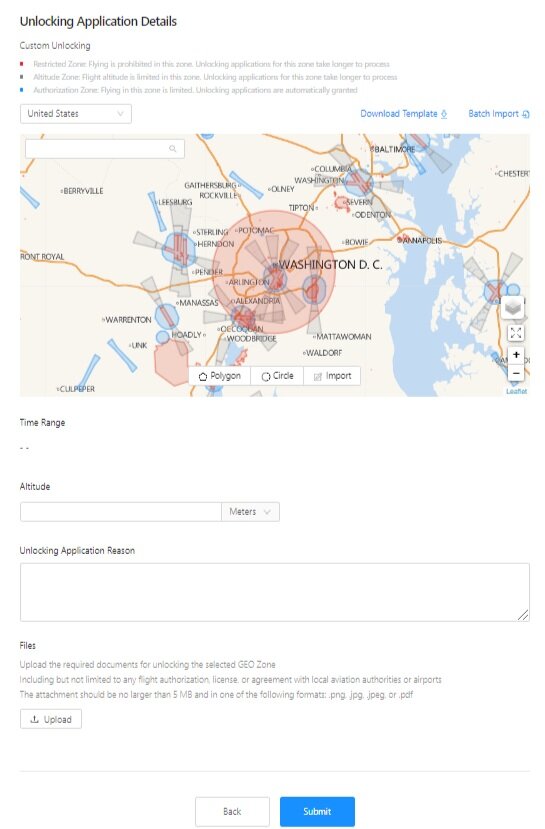Click the Altitude input field

121,512
